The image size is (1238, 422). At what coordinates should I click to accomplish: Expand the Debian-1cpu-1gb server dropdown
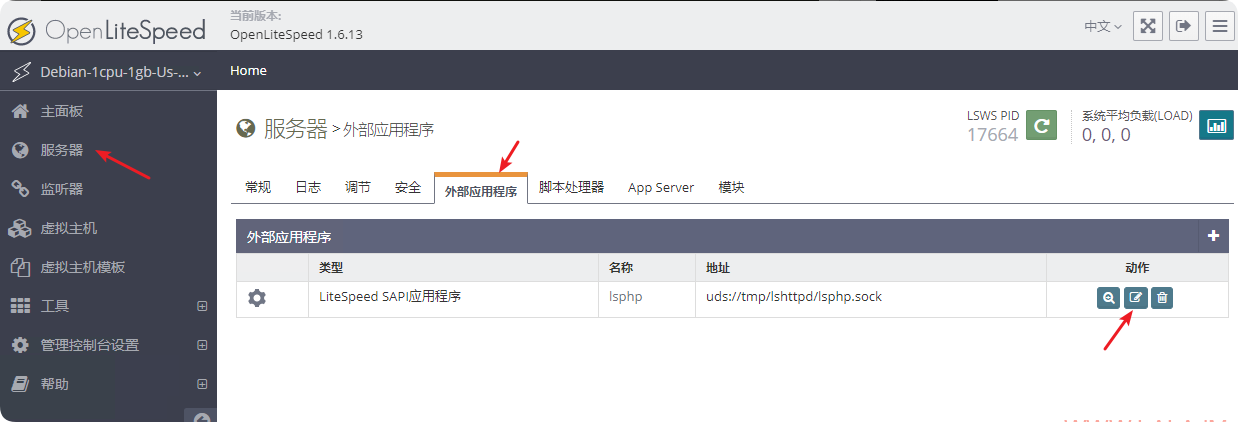pos(108,72)
